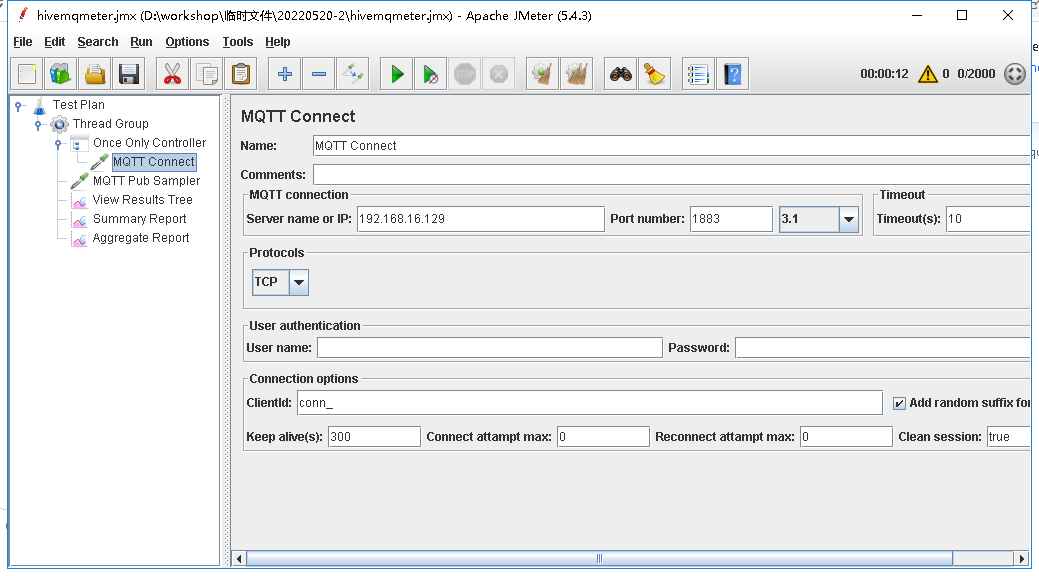Start the test with the green Start icon

click(395, 73)
